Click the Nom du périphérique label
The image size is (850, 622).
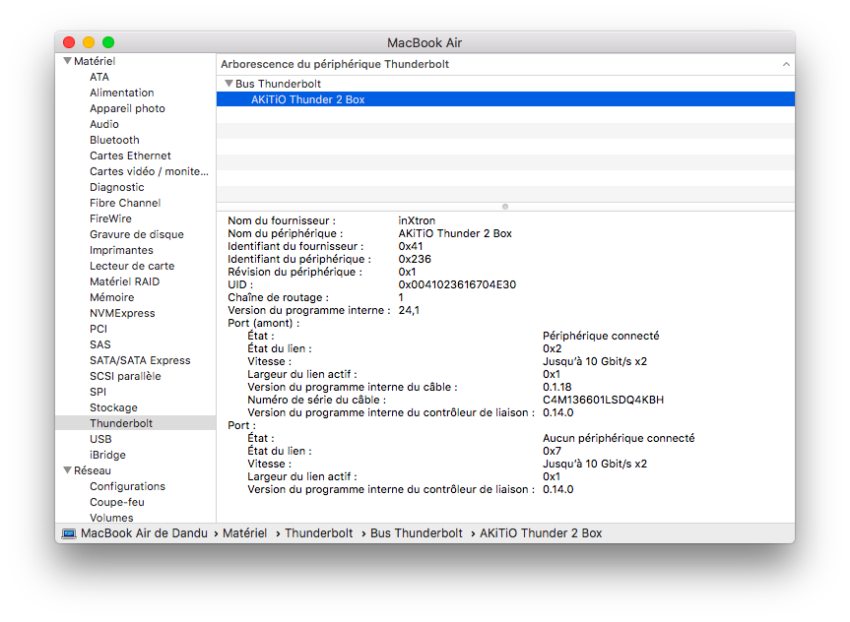click(285, 233)
